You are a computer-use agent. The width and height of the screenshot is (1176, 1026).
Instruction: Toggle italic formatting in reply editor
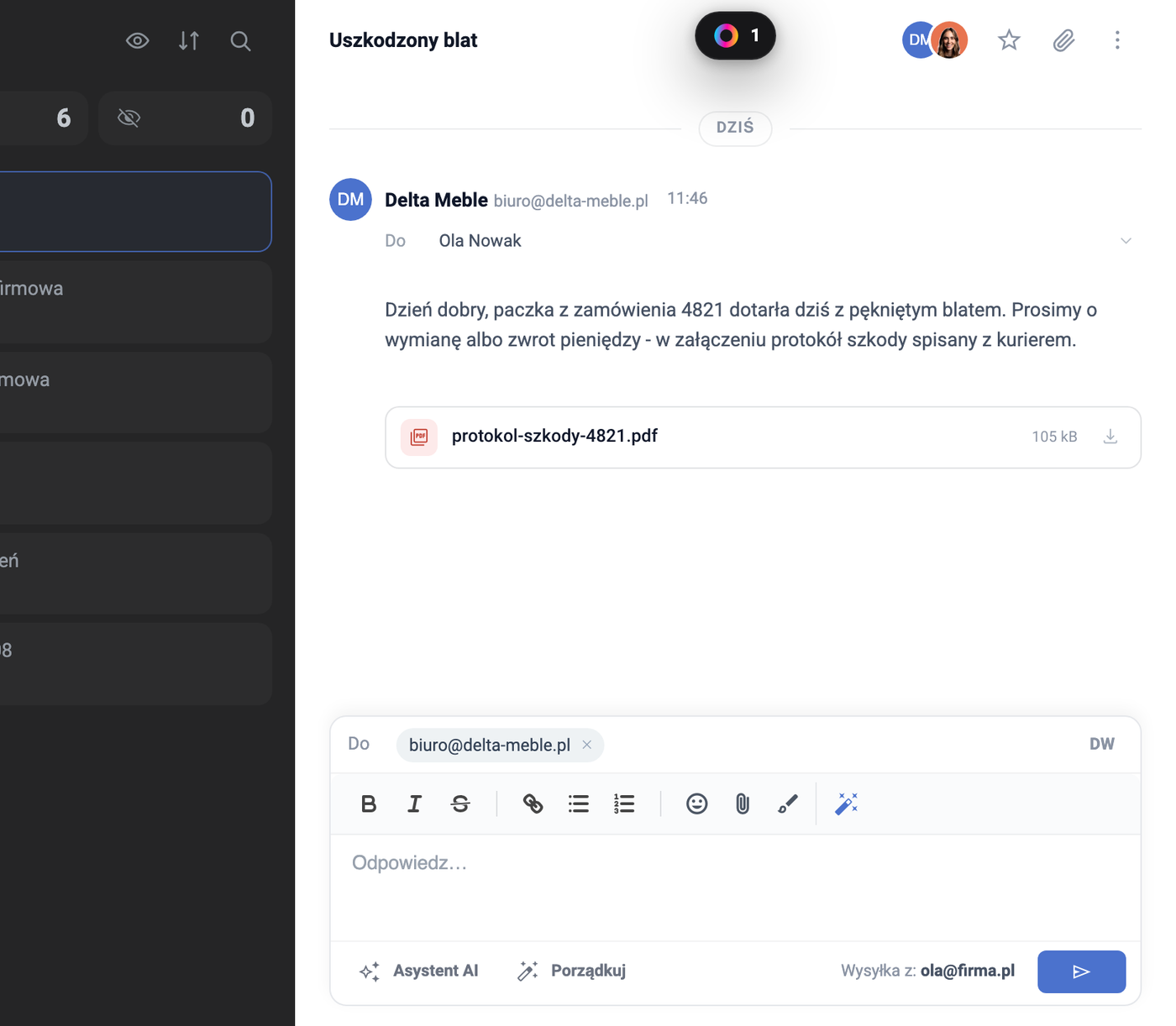click(414, 804)
